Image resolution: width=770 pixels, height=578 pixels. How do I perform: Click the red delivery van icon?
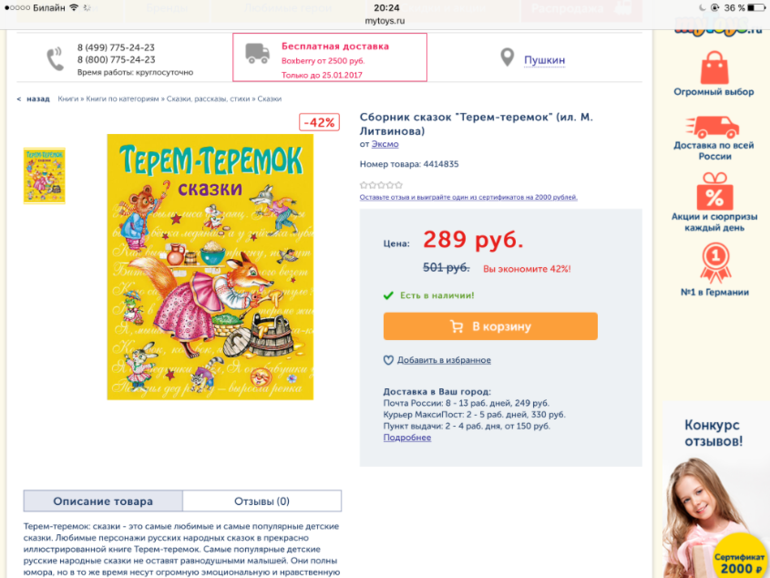click(713, 127)
